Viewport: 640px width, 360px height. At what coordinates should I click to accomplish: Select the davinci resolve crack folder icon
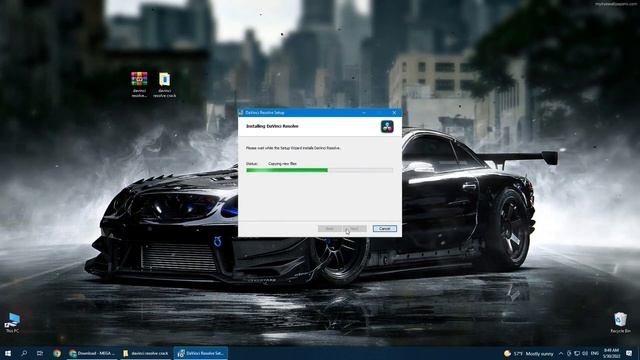click(x=164, y=84)
